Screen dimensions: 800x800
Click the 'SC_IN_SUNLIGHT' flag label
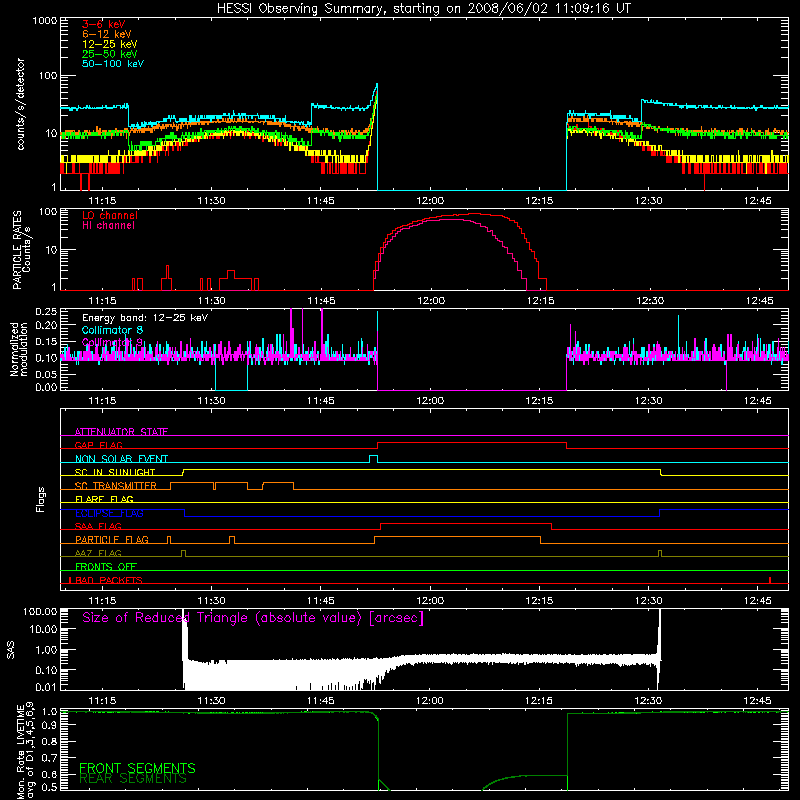tap(115, 472)
